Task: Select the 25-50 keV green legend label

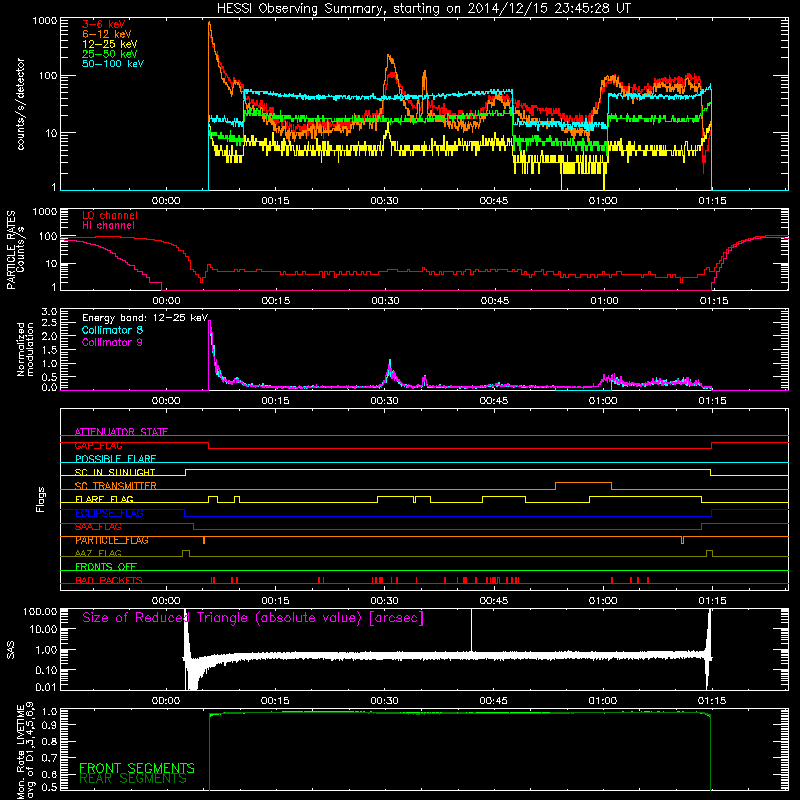Action: (x=110, y=54)
